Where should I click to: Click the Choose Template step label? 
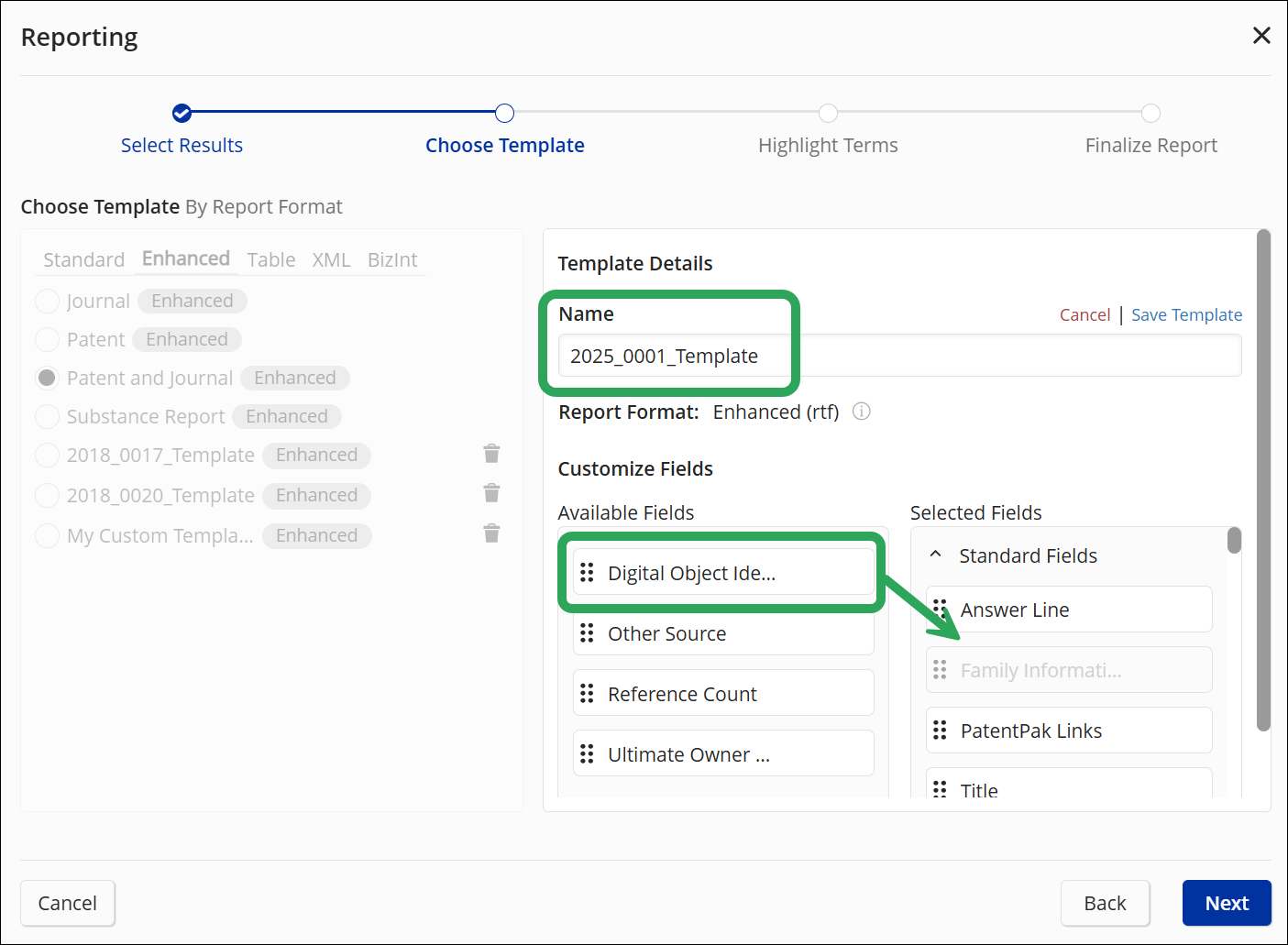pyautogui.click(x=505, y=145)
